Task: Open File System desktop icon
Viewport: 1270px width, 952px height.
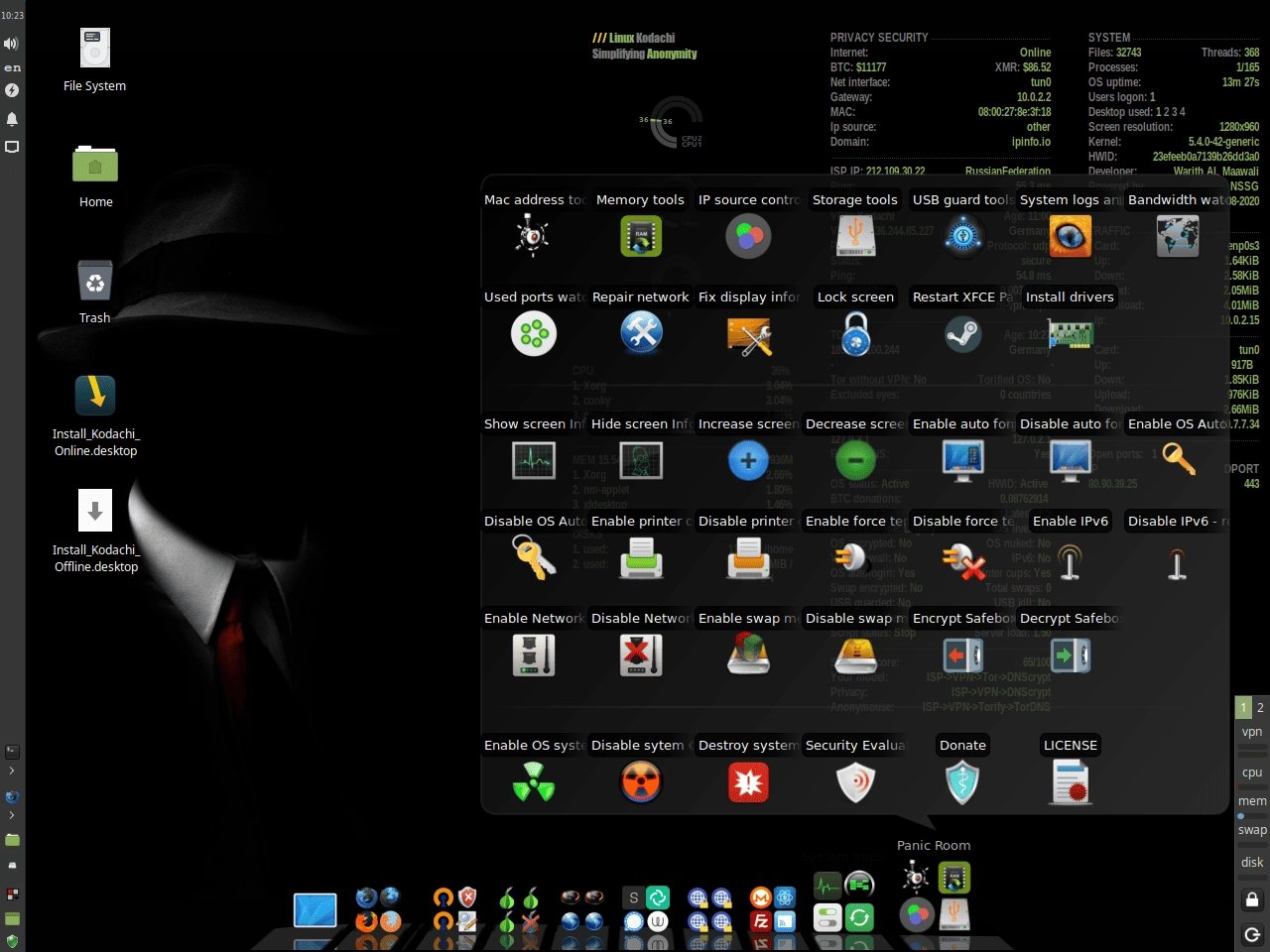Action: tap(95, 48)
